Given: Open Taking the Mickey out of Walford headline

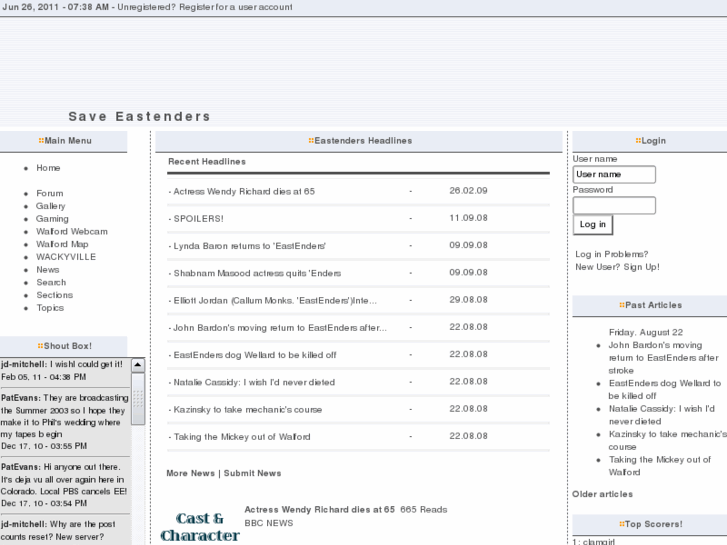Looking at the screenshot, I should (242, 437).
